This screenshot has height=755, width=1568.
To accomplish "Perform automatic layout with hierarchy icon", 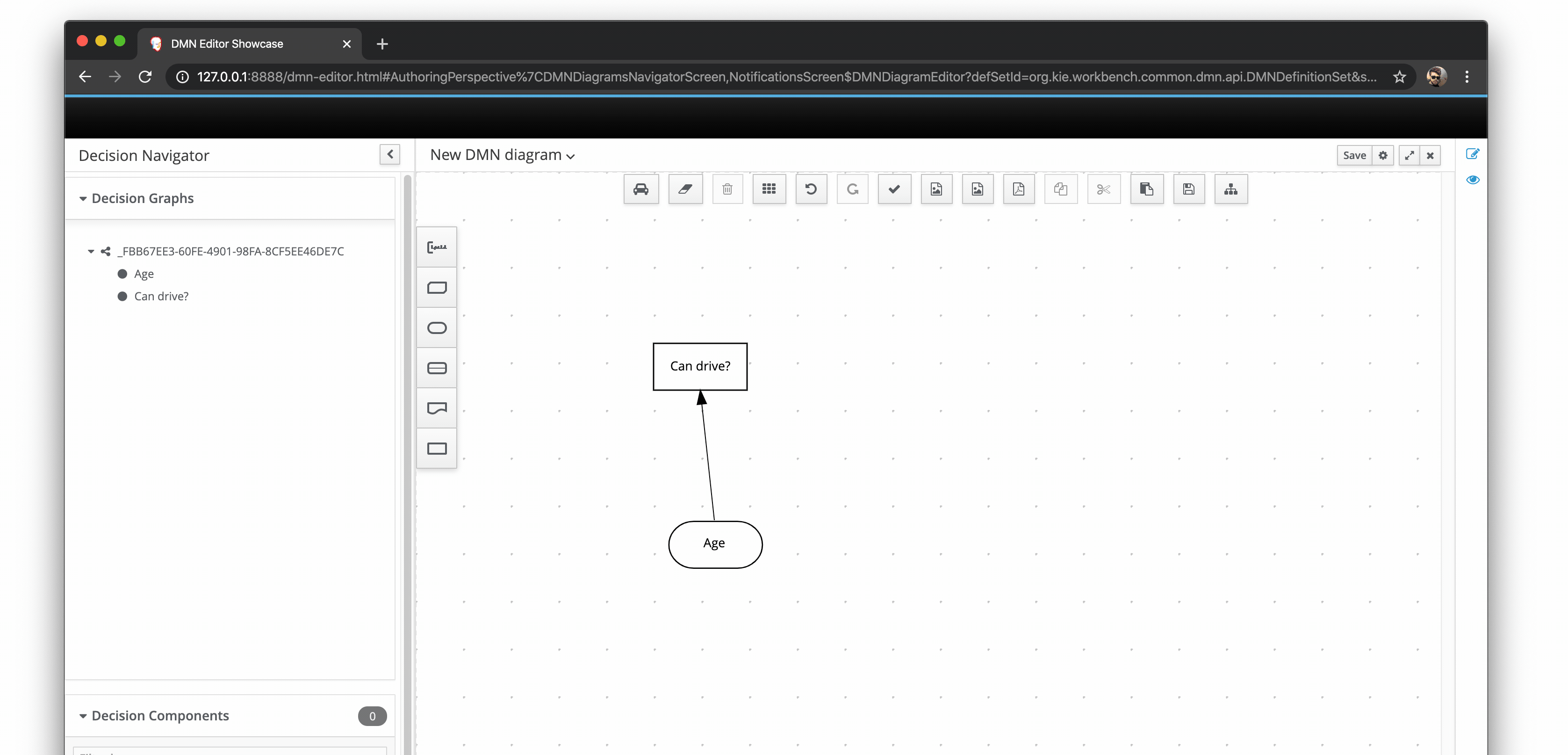I will (1231, 189).
